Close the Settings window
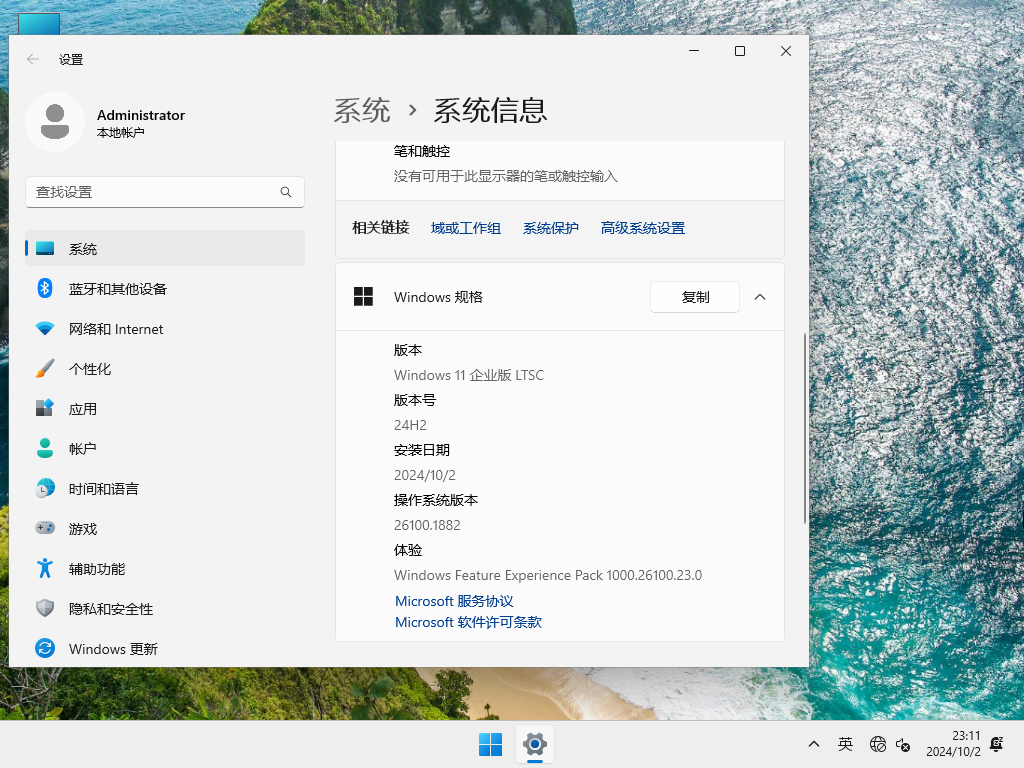The image size is (1024, 768). 786,51
